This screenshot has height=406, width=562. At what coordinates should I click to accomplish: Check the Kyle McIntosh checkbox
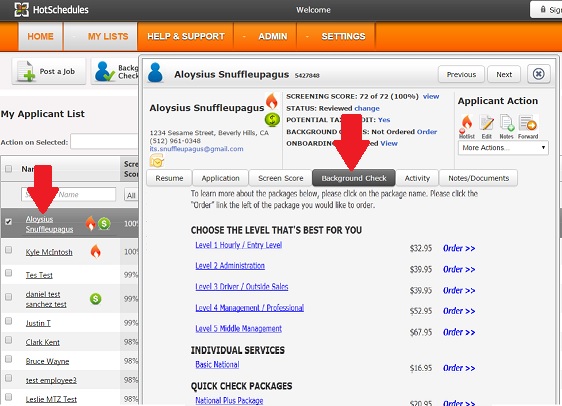(x=8, y=250)
